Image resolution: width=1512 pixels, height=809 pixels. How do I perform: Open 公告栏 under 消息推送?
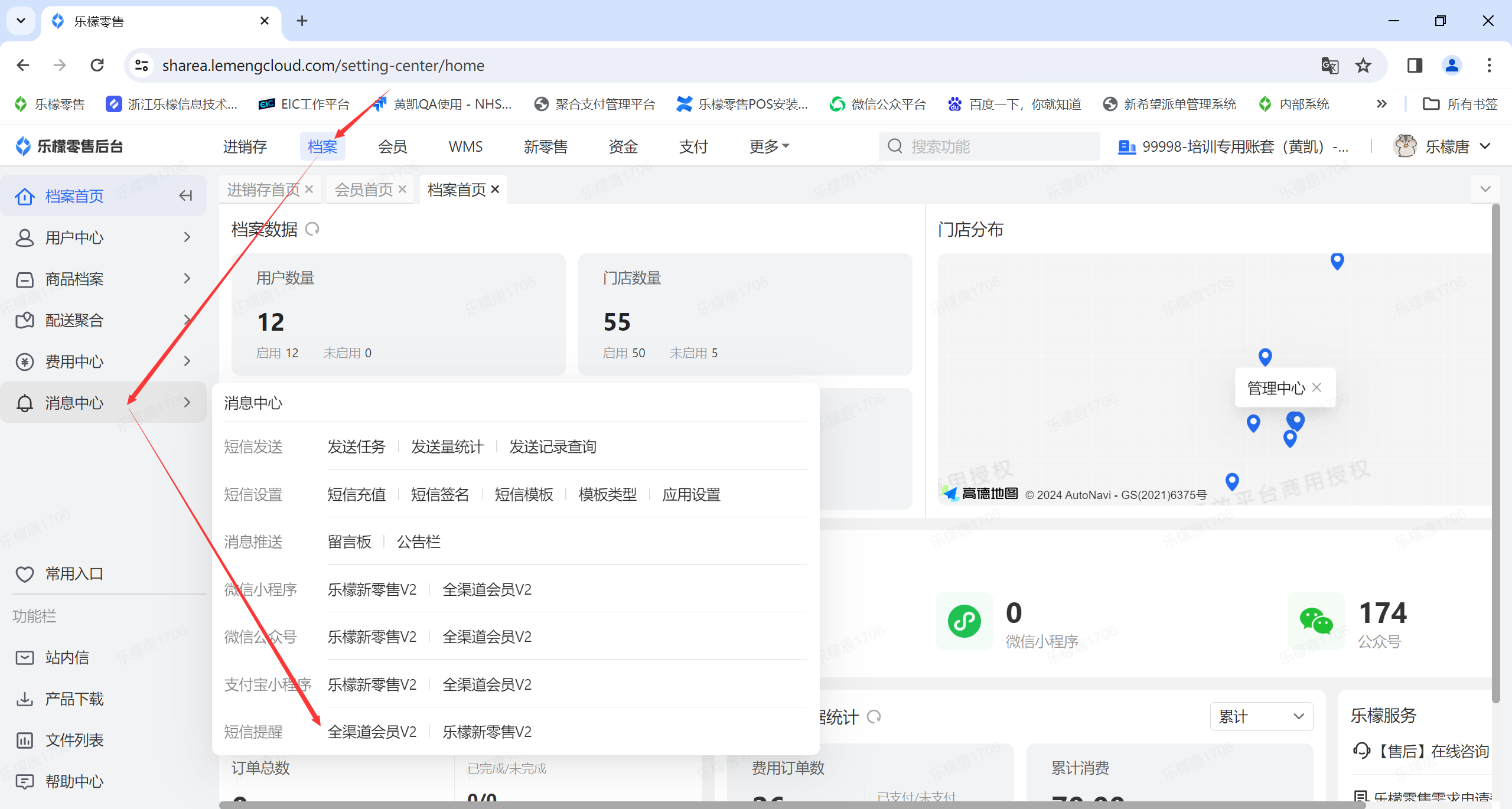point(419,542)
